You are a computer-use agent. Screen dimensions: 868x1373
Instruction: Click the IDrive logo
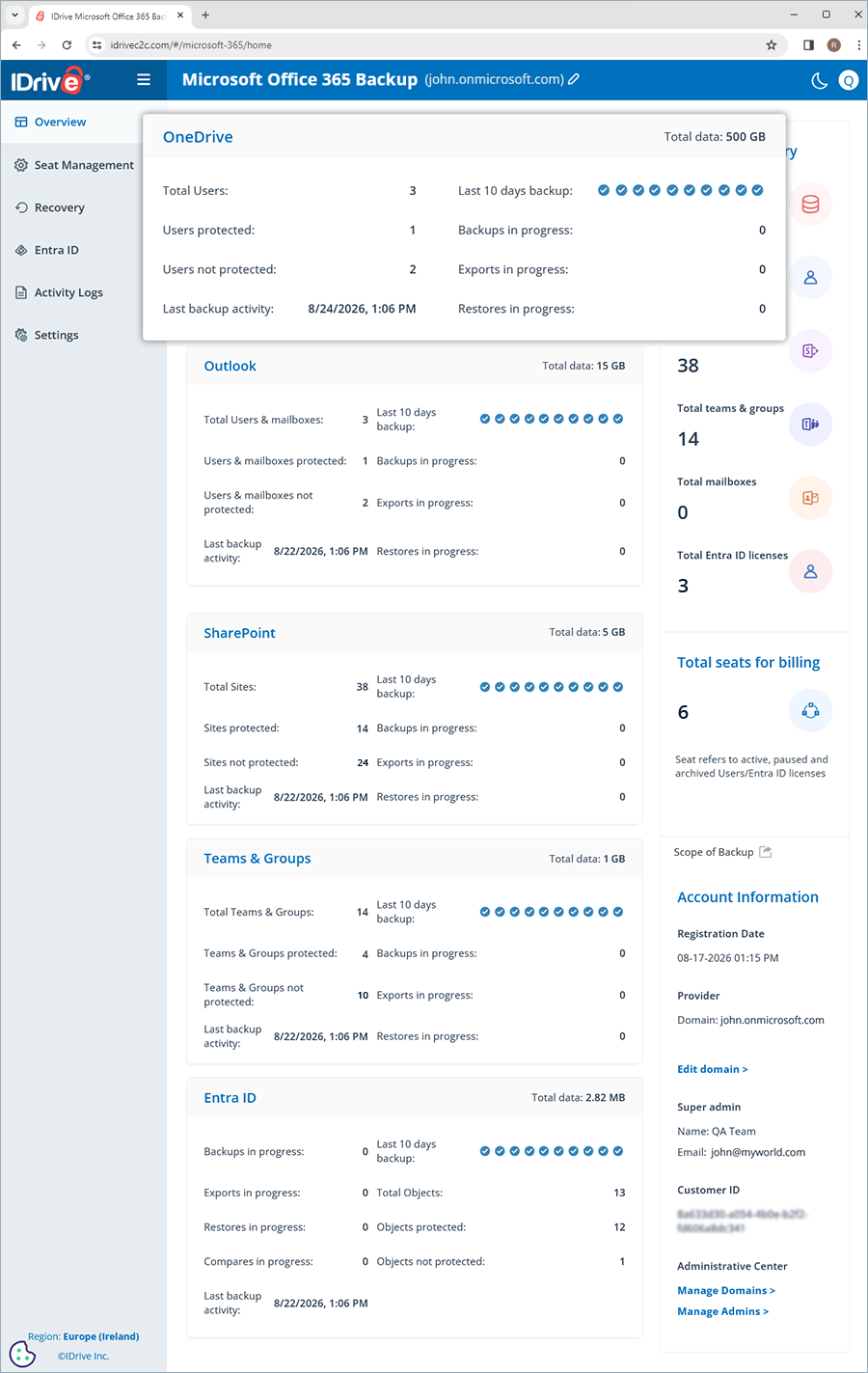(x=50, y=81)
